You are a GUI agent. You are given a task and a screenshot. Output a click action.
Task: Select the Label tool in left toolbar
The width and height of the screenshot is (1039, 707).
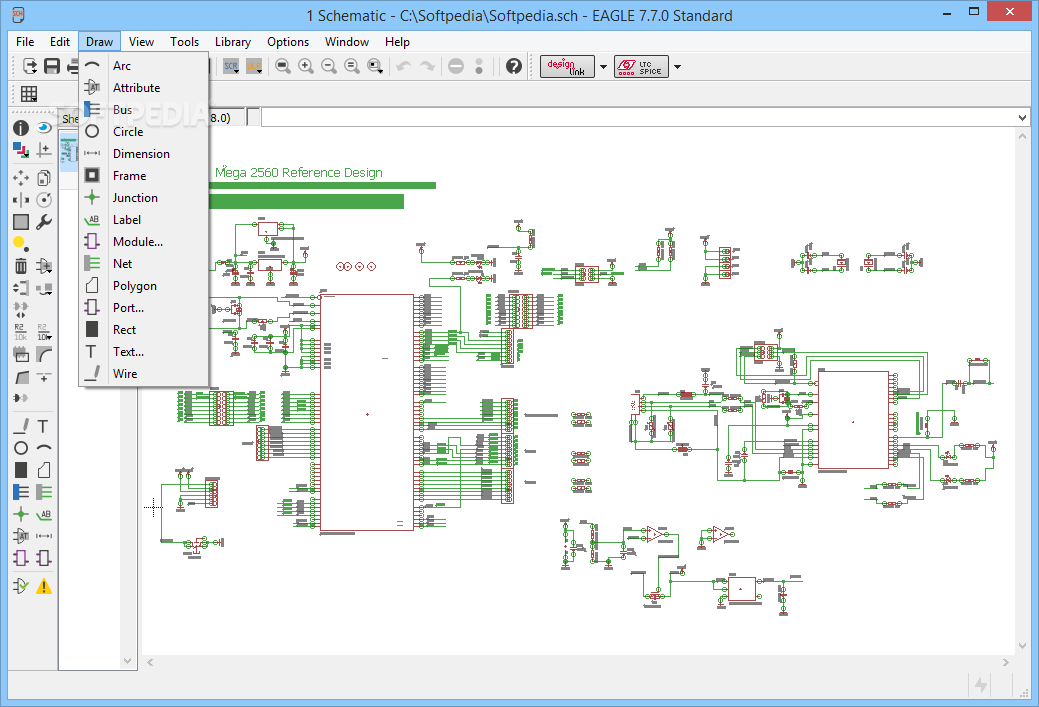(44, 514)
